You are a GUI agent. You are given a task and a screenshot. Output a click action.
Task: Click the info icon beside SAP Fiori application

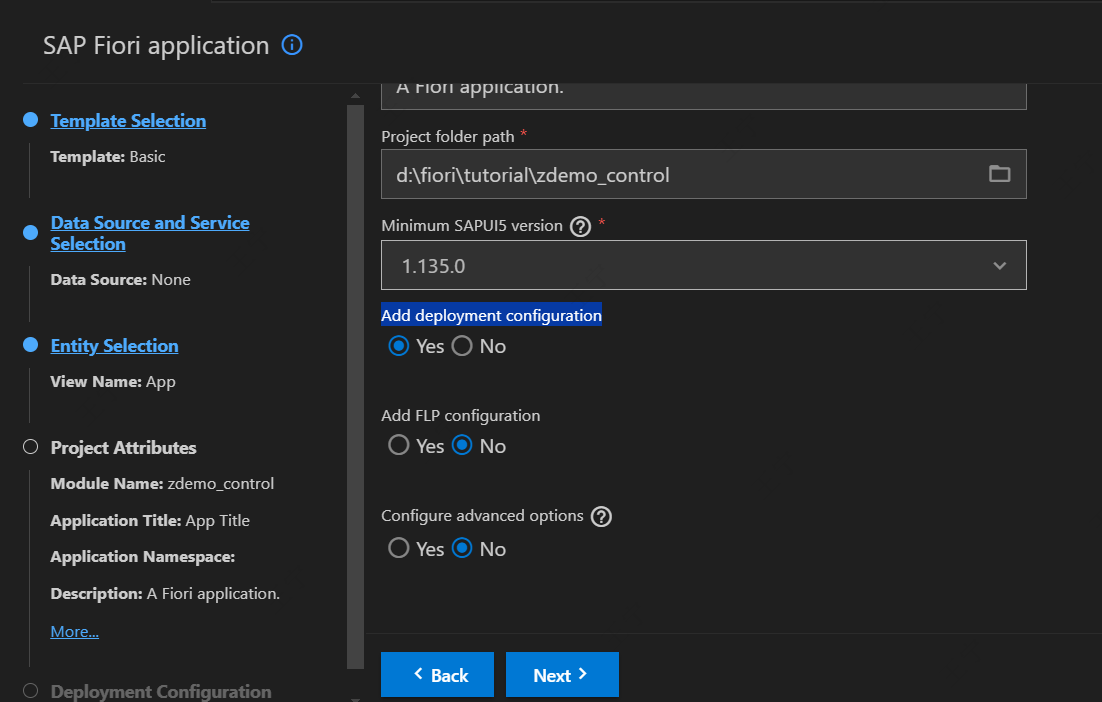292,45
